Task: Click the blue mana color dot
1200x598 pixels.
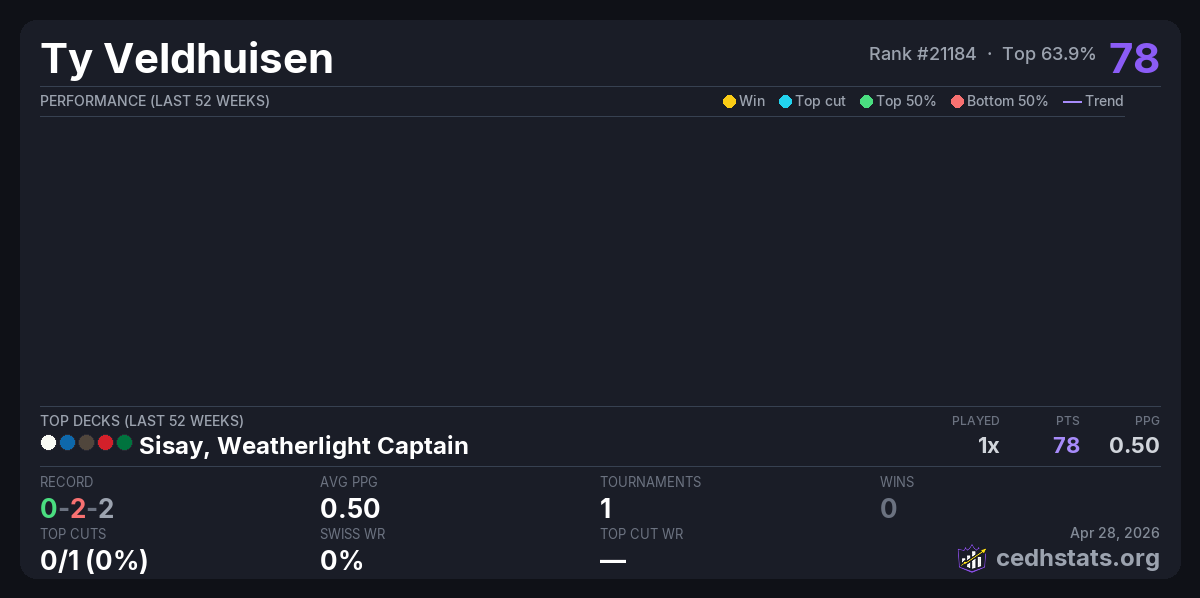Action: (x=67, y=442)
